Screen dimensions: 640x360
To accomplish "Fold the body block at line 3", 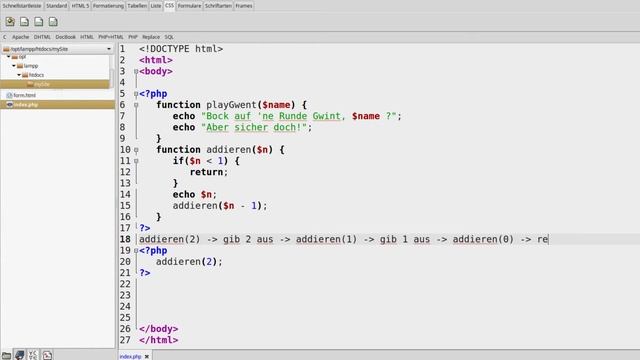I will [x=136, y=71].
